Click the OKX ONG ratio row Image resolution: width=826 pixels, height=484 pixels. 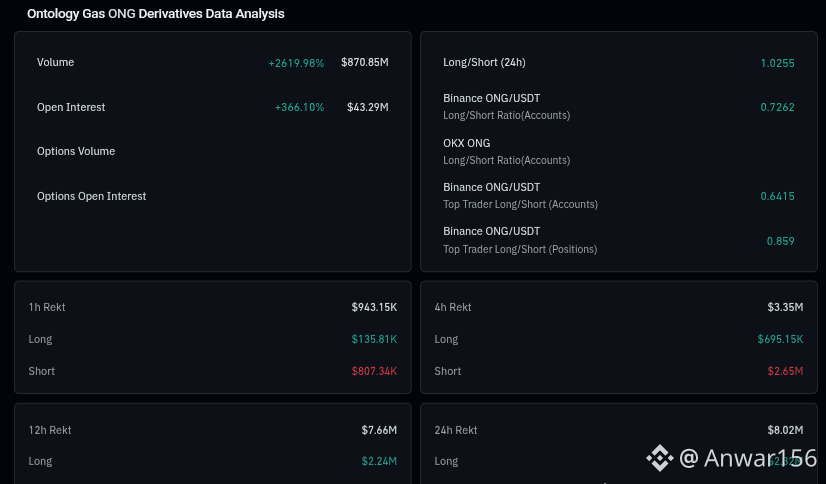(x=618, y=151)
